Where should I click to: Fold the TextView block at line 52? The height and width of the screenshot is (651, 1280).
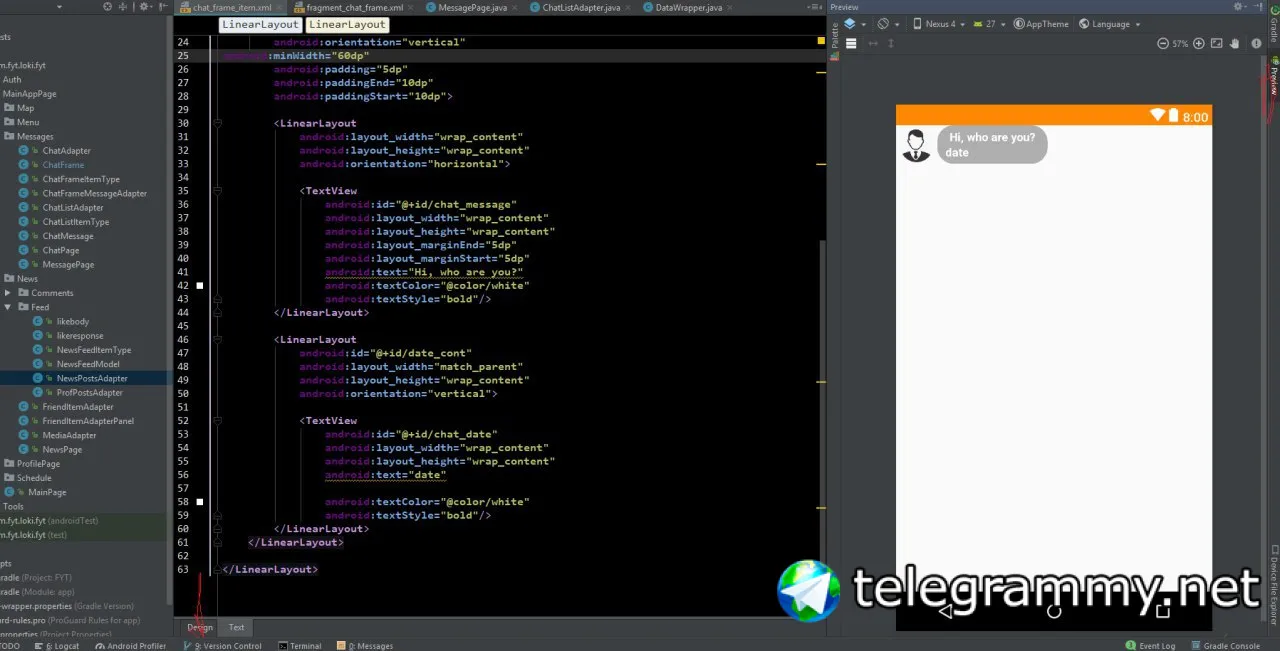(217, 421)
